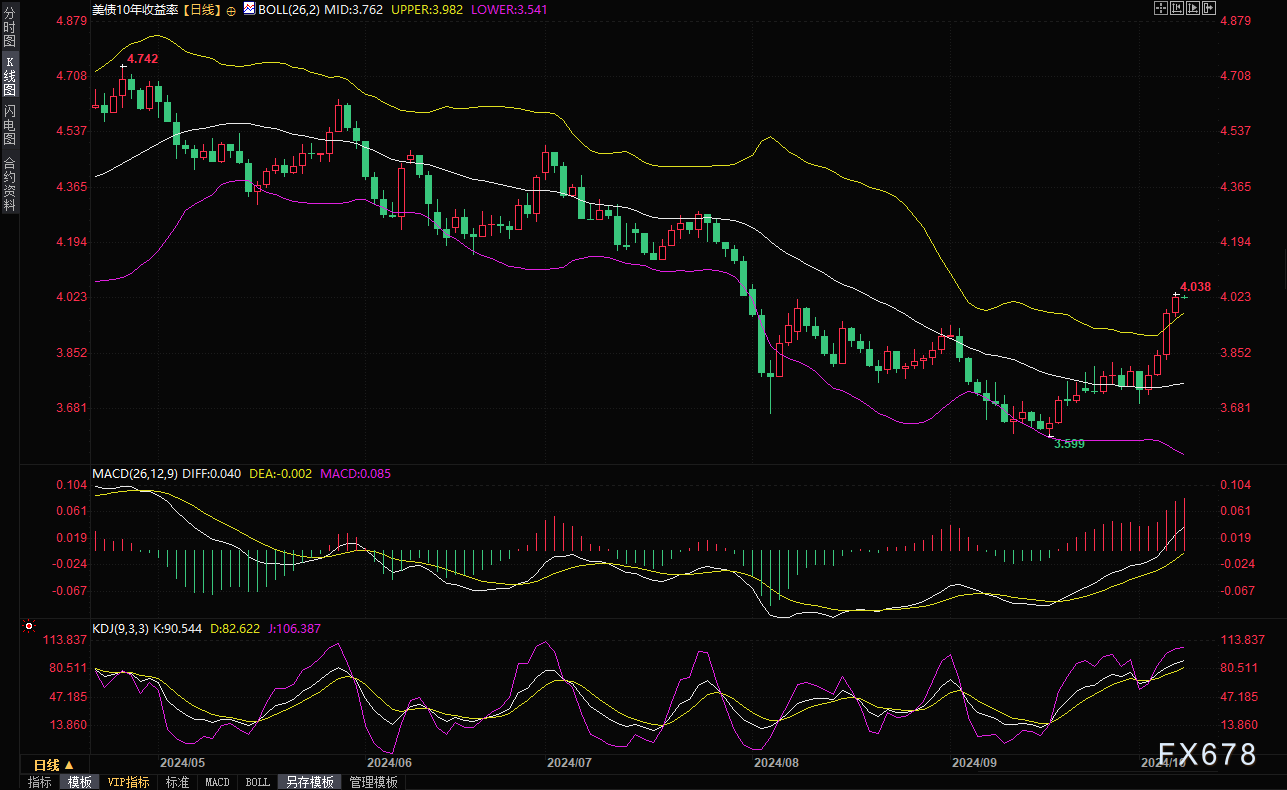Select the K线图 side tab
The image size is (1287, 790).
[x=9, y=77]
